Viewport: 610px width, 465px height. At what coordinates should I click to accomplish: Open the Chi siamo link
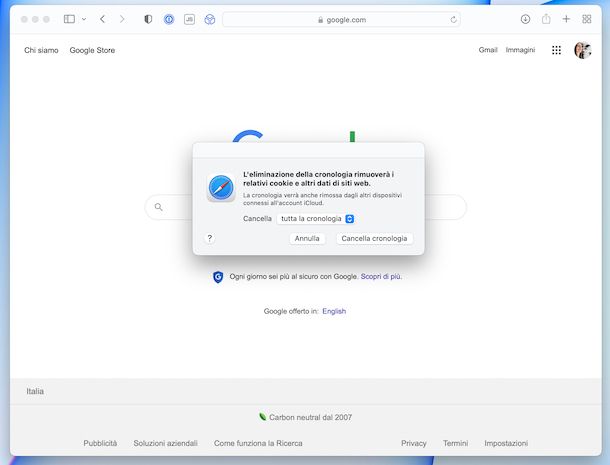41,50
